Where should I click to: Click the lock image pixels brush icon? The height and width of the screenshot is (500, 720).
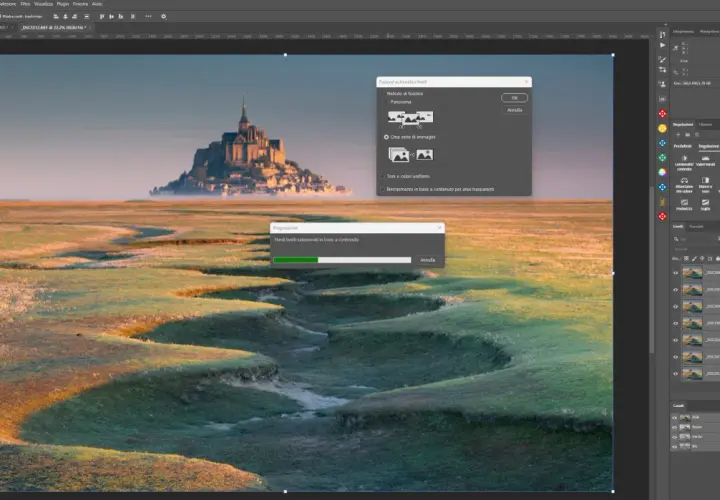[694, 258]
